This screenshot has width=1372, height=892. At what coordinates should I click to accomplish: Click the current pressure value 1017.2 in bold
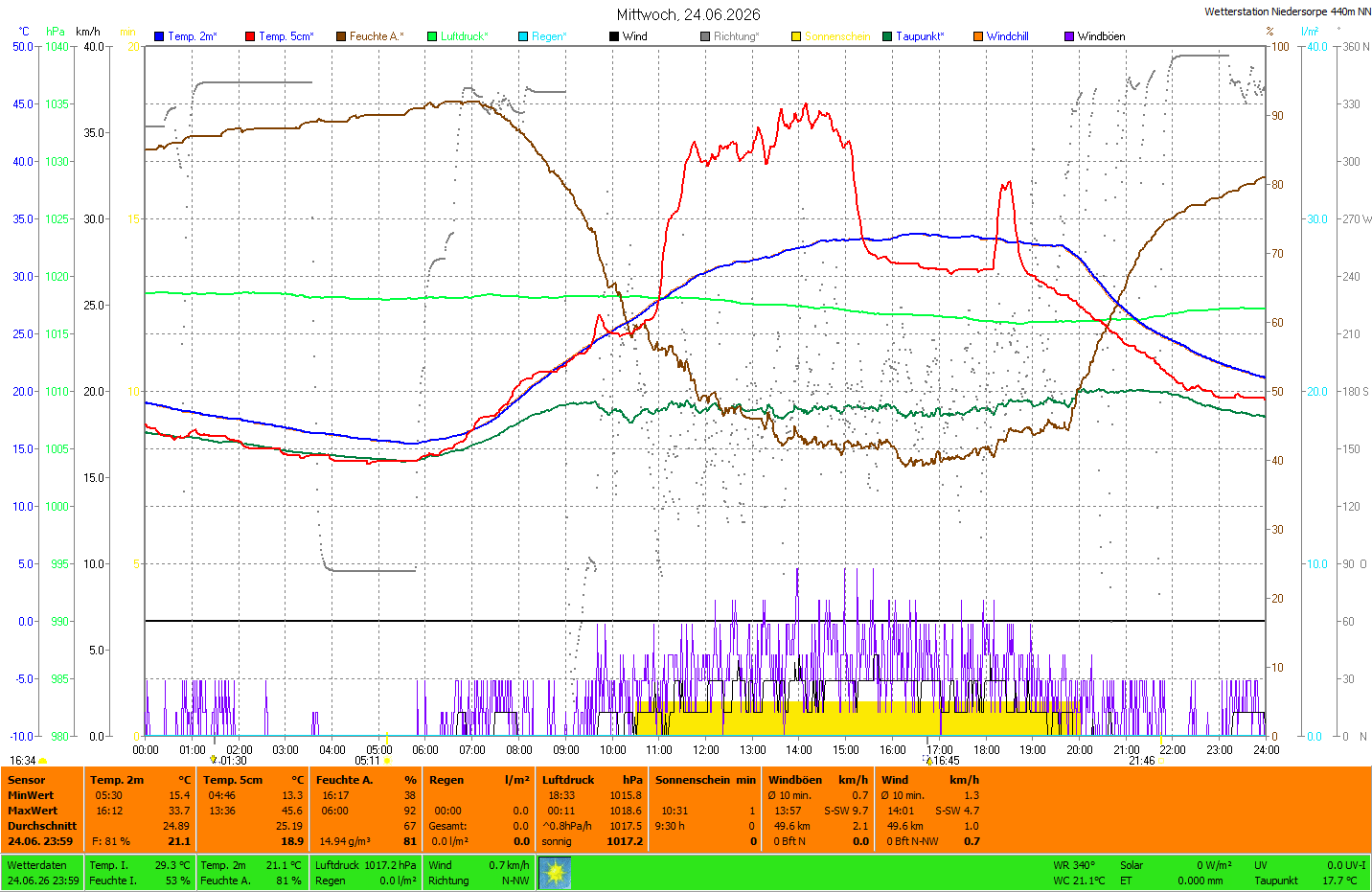(x=625, y=841)
